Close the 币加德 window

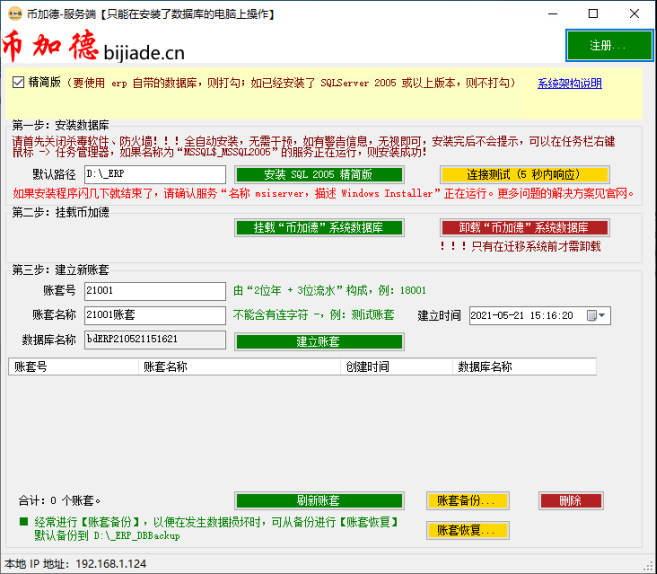tap(634, 14)
